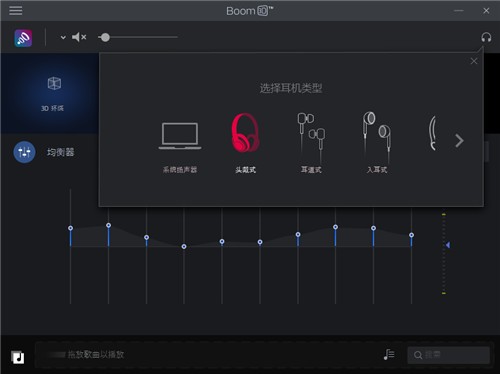
Task: Click the Boom 3D app logo
Action: [23, 38]
